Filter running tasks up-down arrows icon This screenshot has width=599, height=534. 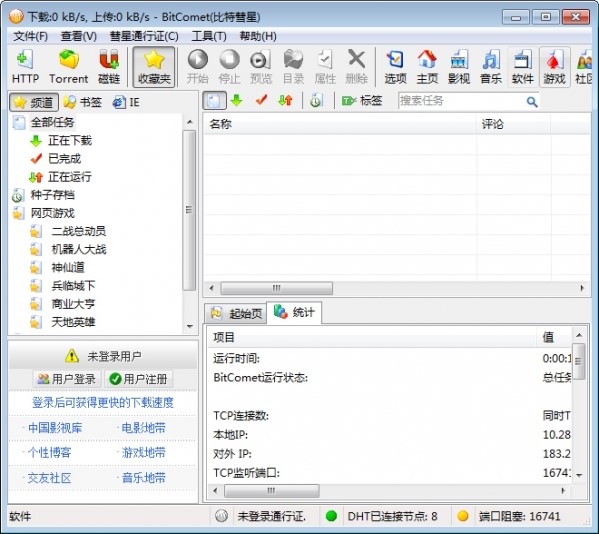(x=286, y=101)
